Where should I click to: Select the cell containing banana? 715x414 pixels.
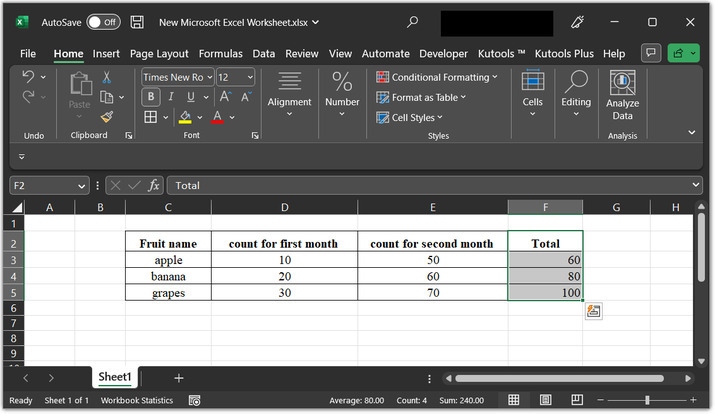point(168,276)
